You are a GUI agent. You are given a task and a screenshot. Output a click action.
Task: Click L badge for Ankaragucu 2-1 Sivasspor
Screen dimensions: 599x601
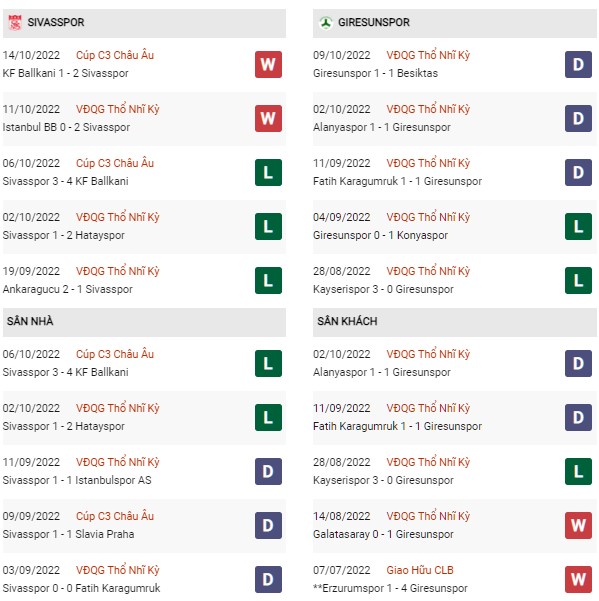[x=268, y=281]
